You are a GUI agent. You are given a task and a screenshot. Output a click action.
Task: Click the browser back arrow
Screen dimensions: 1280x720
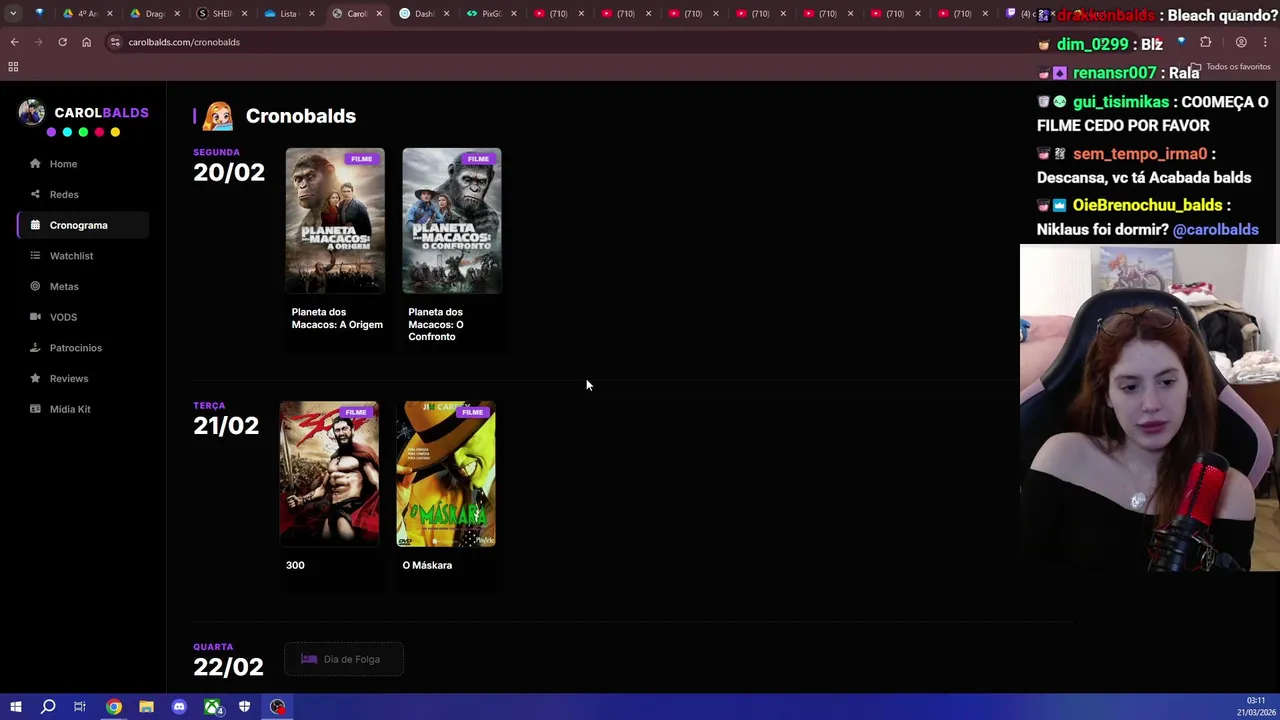(x=14, y=42)
